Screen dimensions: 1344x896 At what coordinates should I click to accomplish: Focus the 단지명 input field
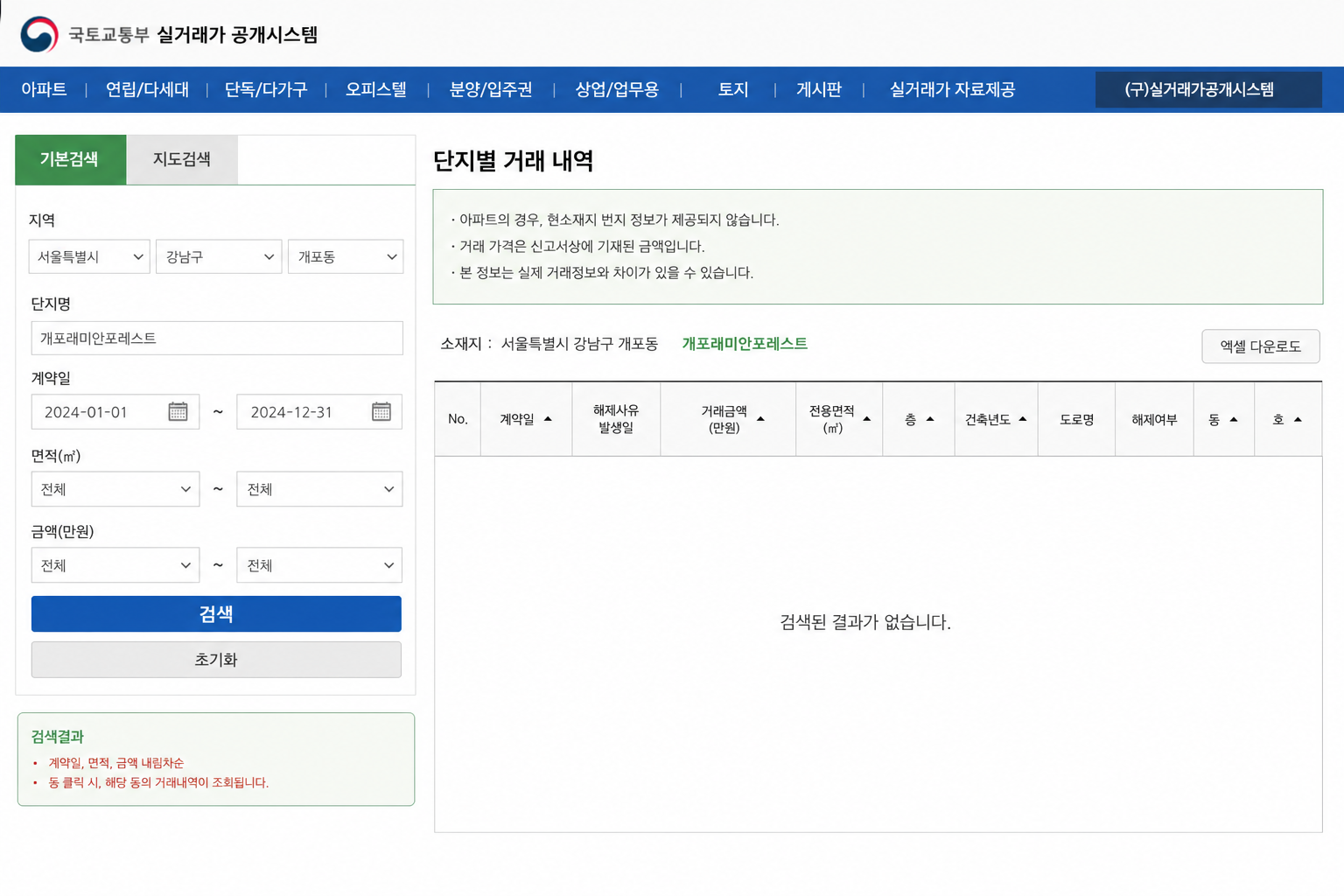tap(217, 338)
